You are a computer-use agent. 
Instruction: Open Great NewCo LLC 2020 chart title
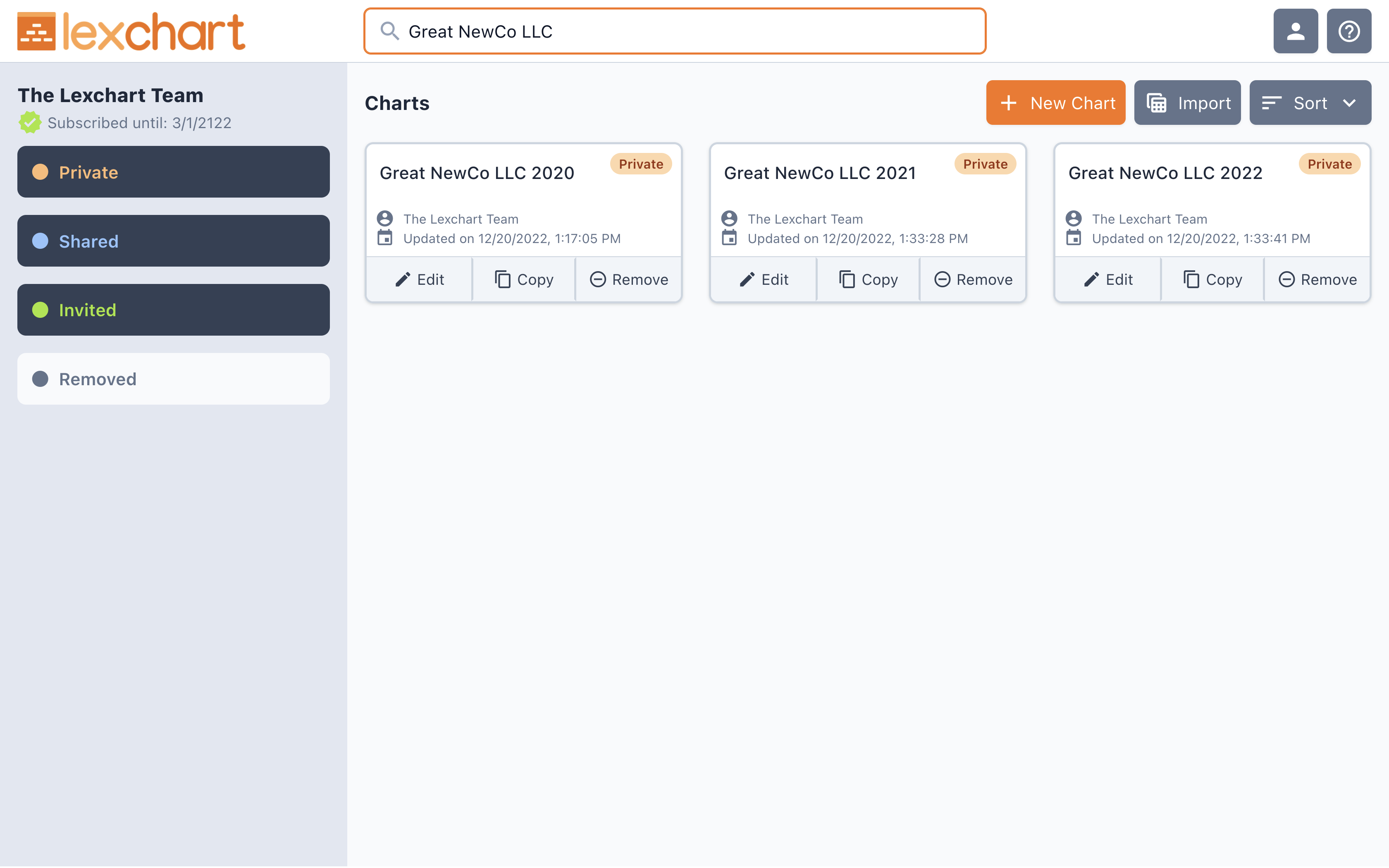tap(477, 173)
